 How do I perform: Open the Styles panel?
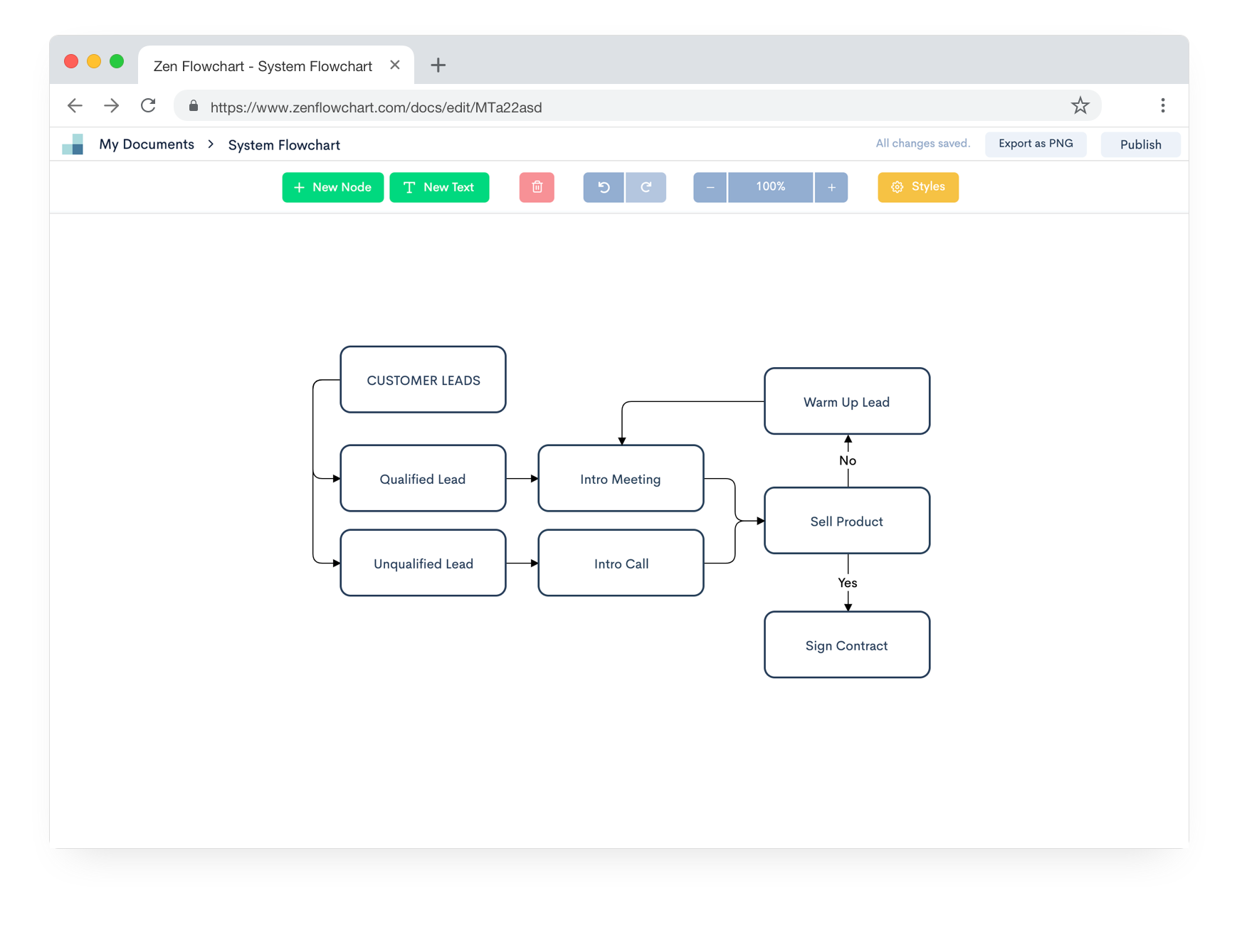click(918, 187)
